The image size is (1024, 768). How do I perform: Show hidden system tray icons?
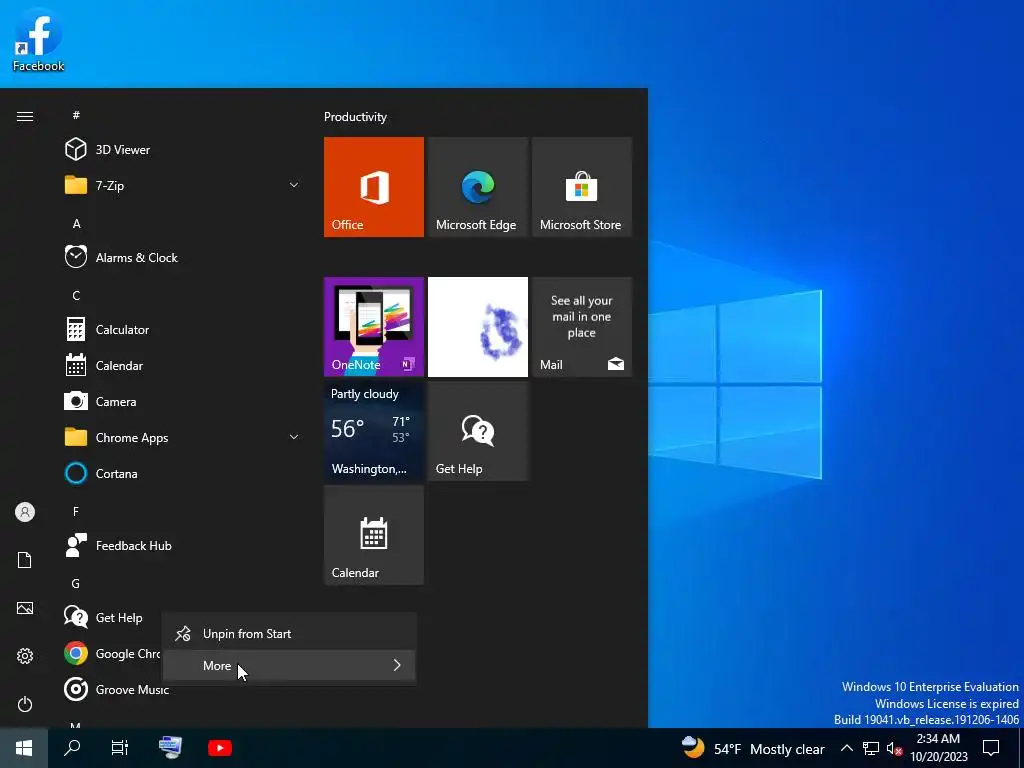tap(846, 748)
